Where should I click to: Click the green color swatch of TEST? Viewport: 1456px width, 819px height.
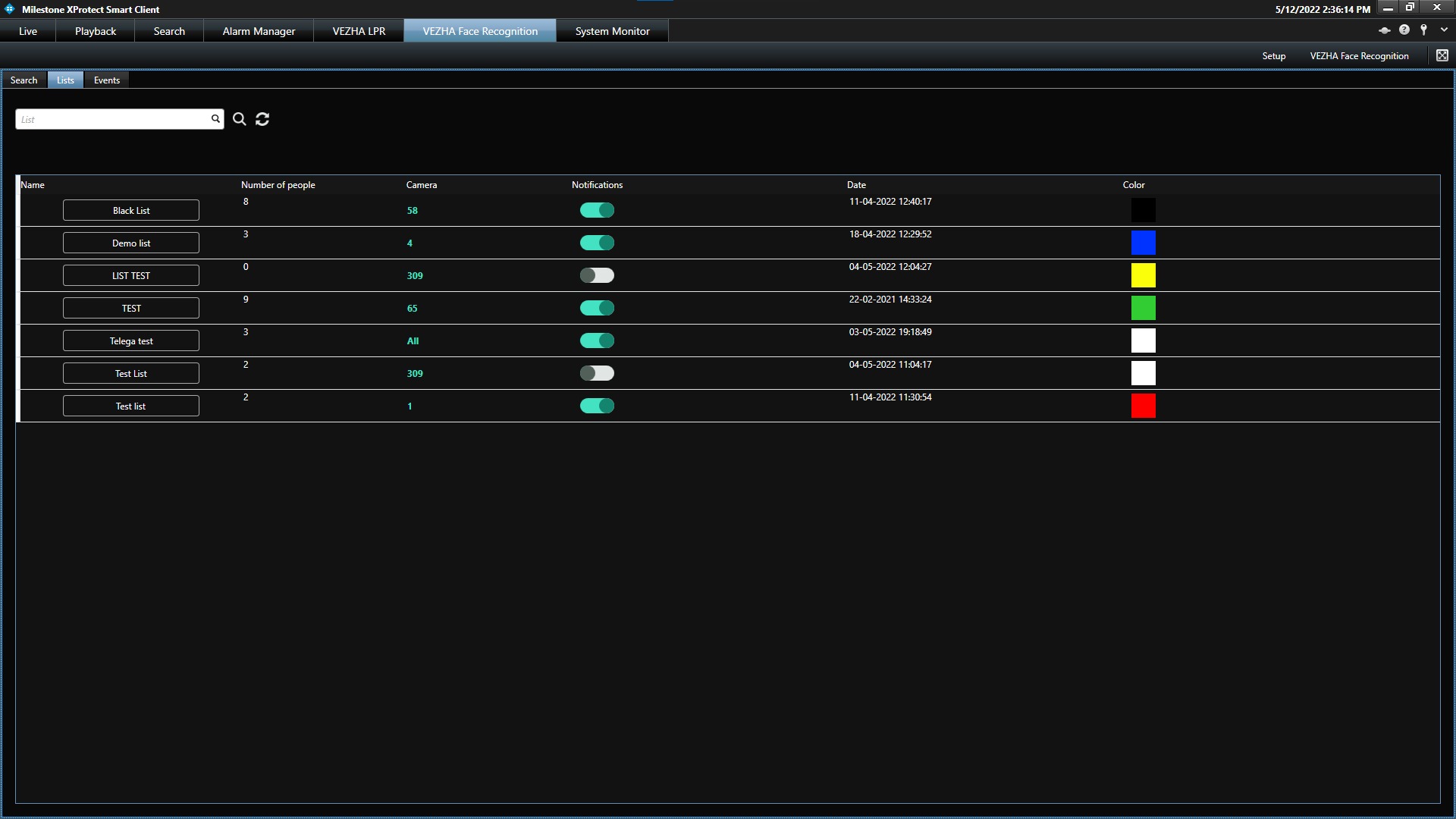(1144, 308)
